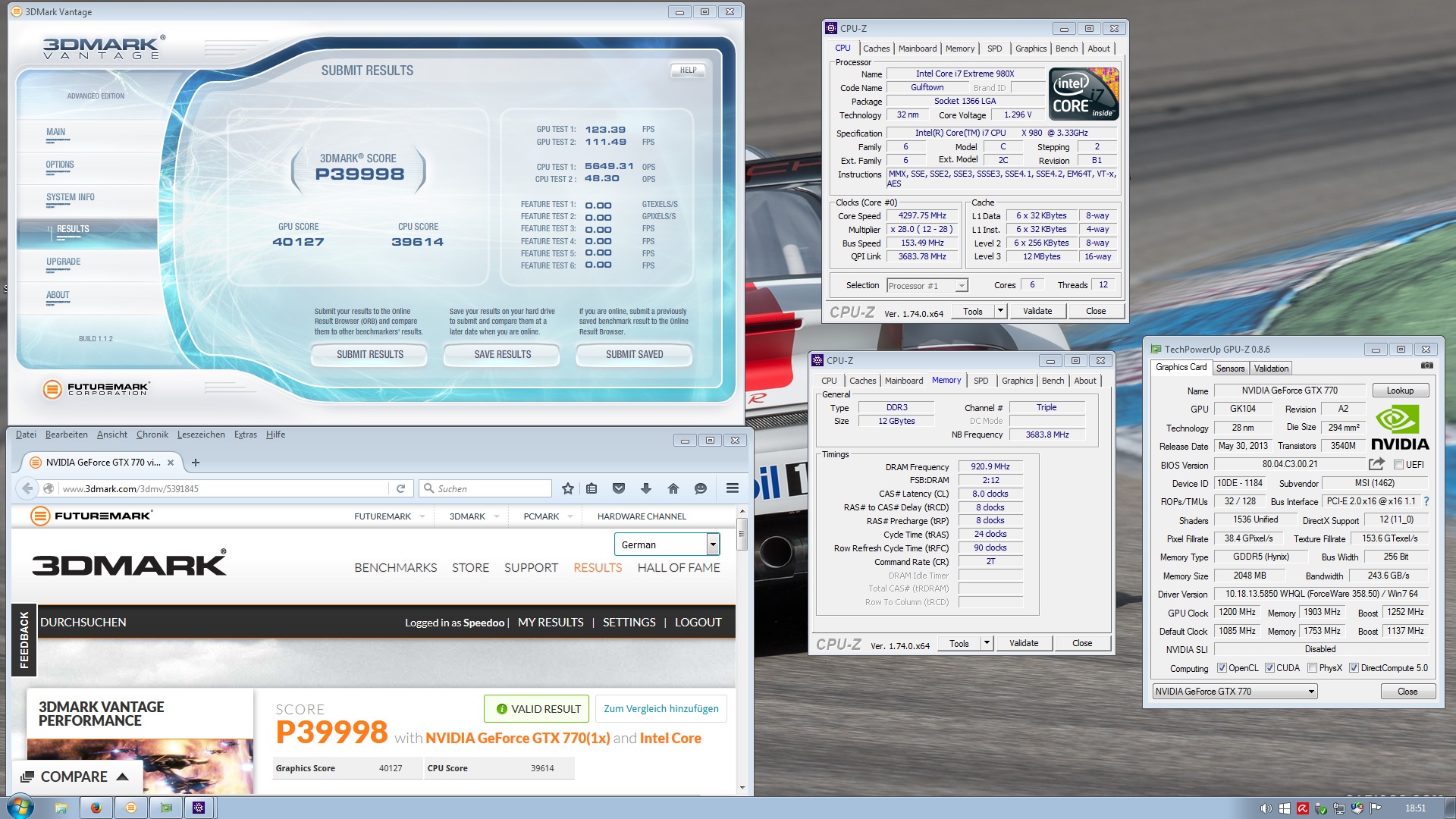Viewport: 1456px width, 819px height.
Task: Click the SUBMIT SAVED button
Action: 634,354
